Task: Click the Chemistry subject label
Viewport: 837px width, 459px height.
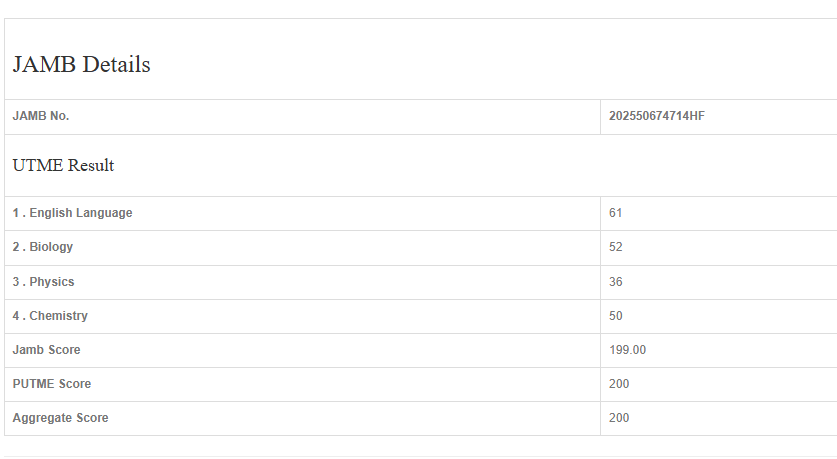Action: point(58,316)
